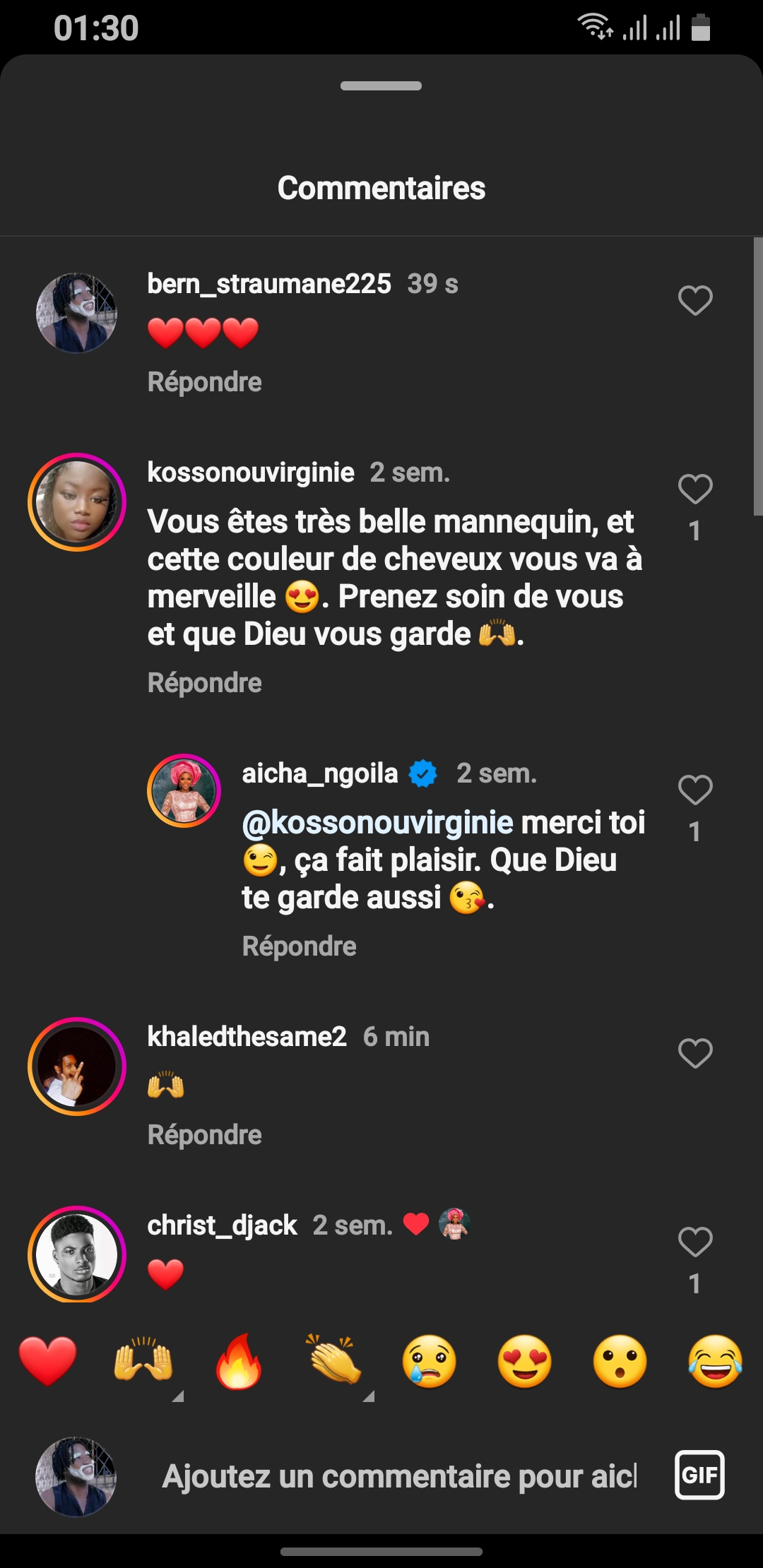Open the @kossonouvirginie mention link

pyautogui.click(x=377, y=823)
